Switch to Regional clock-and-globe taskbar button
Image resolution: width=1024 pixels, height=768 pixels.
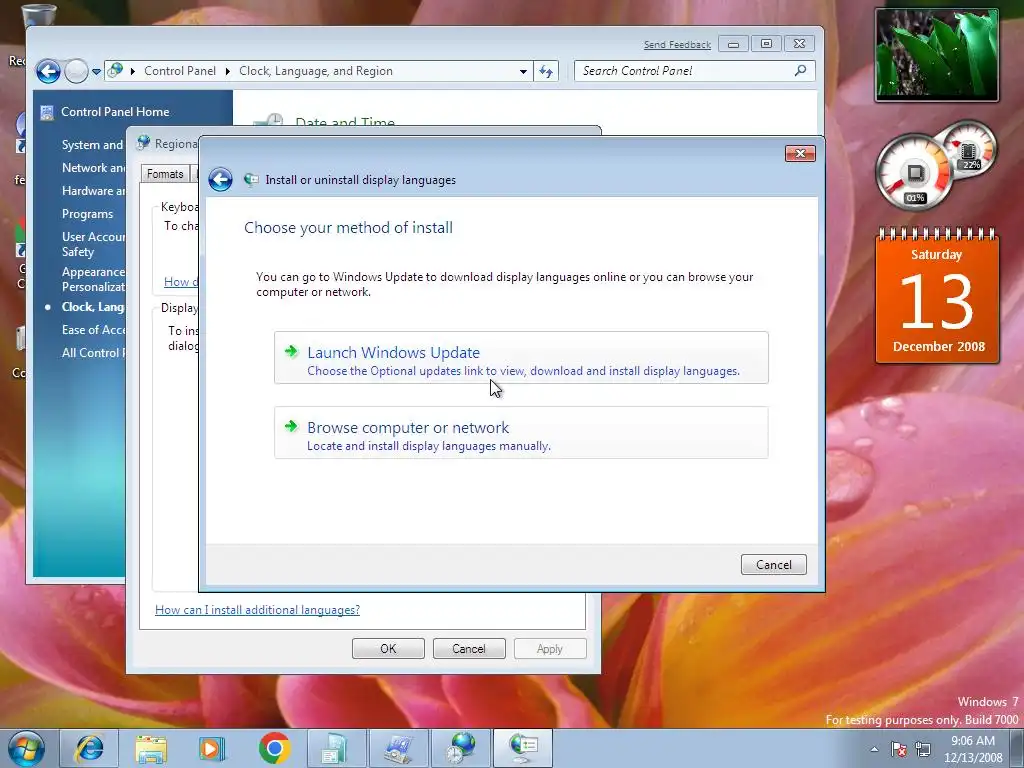click(460, 748)
